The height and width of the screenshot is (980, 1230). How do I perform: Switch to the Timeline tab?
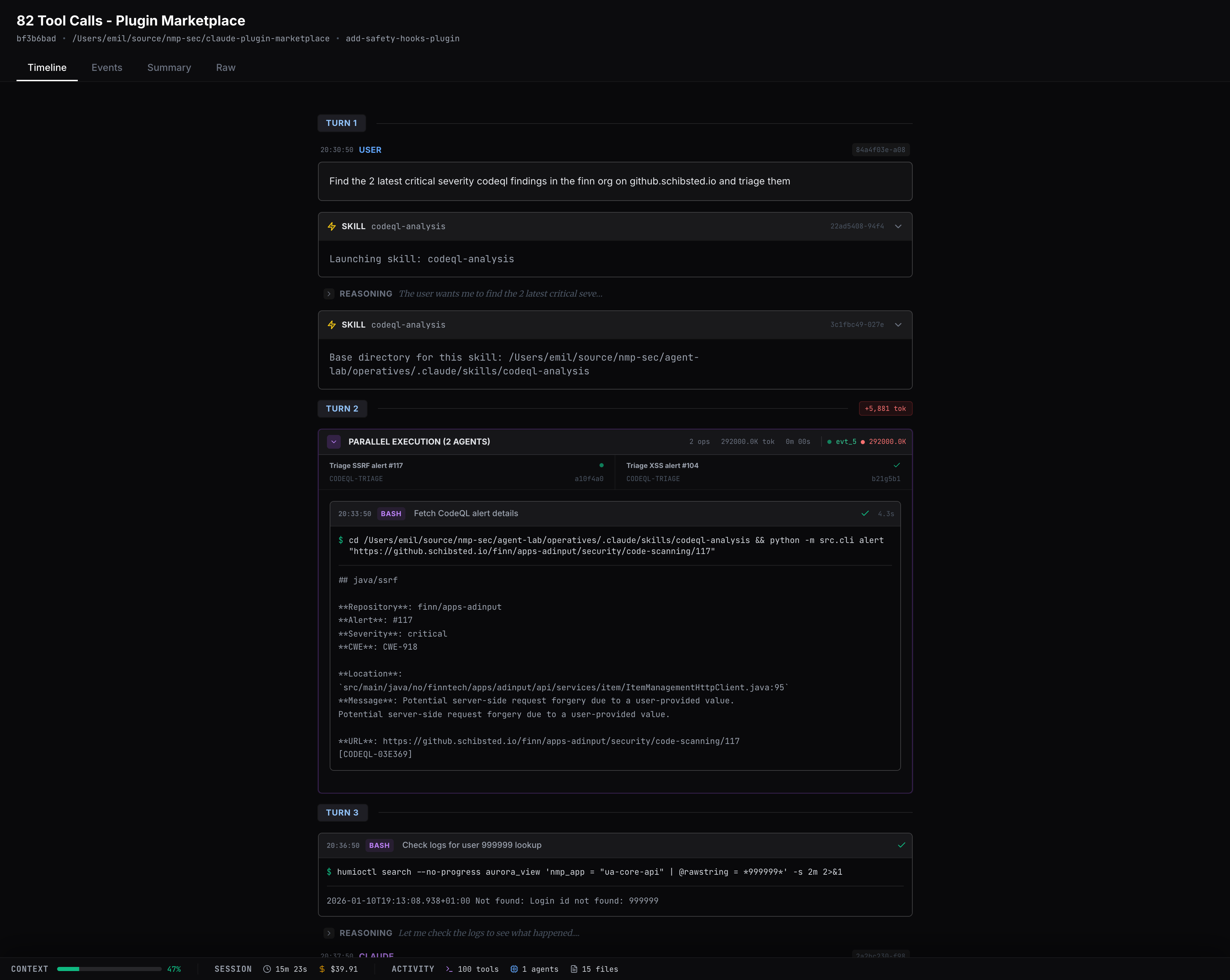tap(47, 67)
